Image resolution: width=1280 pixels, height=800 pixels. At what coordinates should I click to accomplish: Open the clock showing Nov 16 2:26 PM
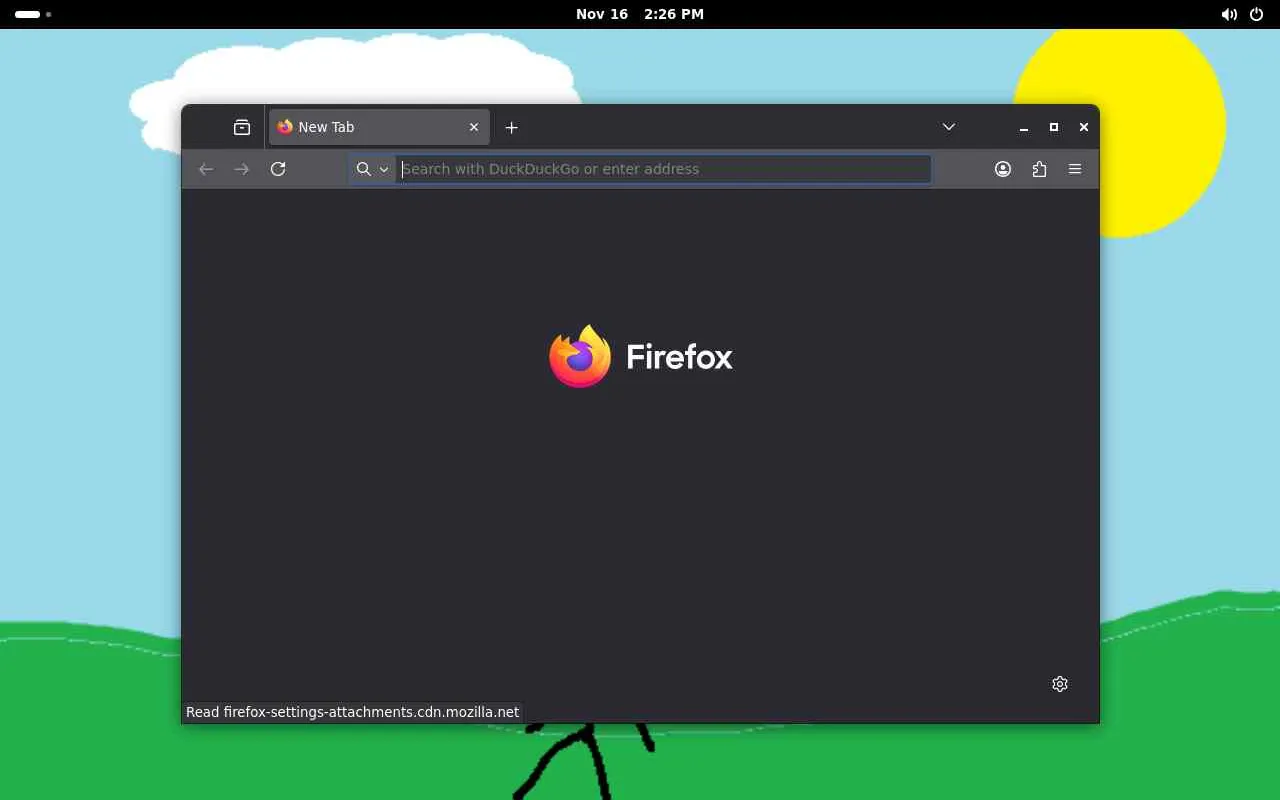[x=640, y=14]
